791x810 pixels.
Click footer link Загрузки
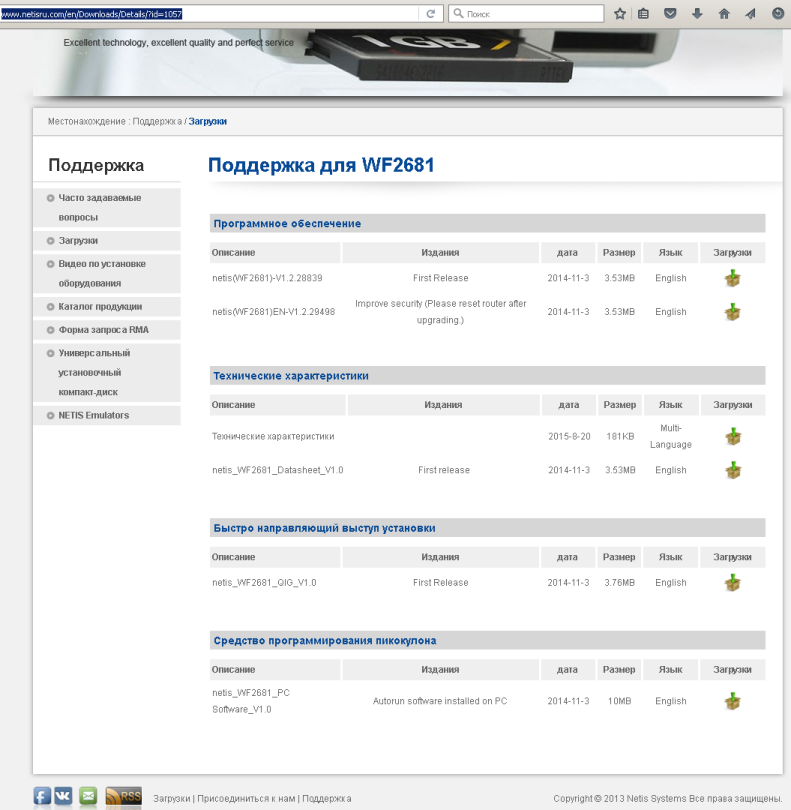coord(172,799)
